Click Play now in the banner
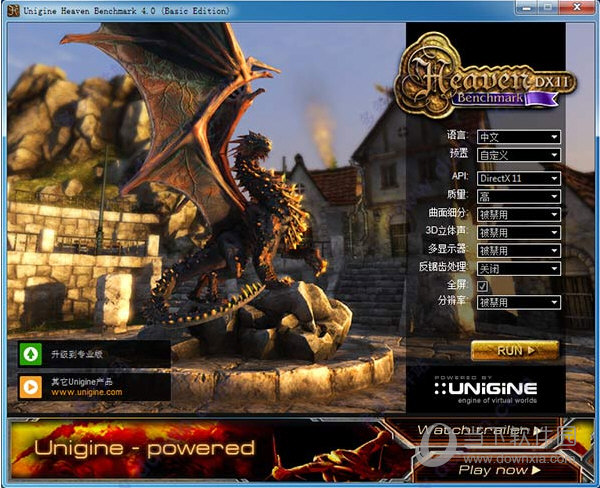The width and height of the screenshot is (600, 488). click(x=499, y=470)
